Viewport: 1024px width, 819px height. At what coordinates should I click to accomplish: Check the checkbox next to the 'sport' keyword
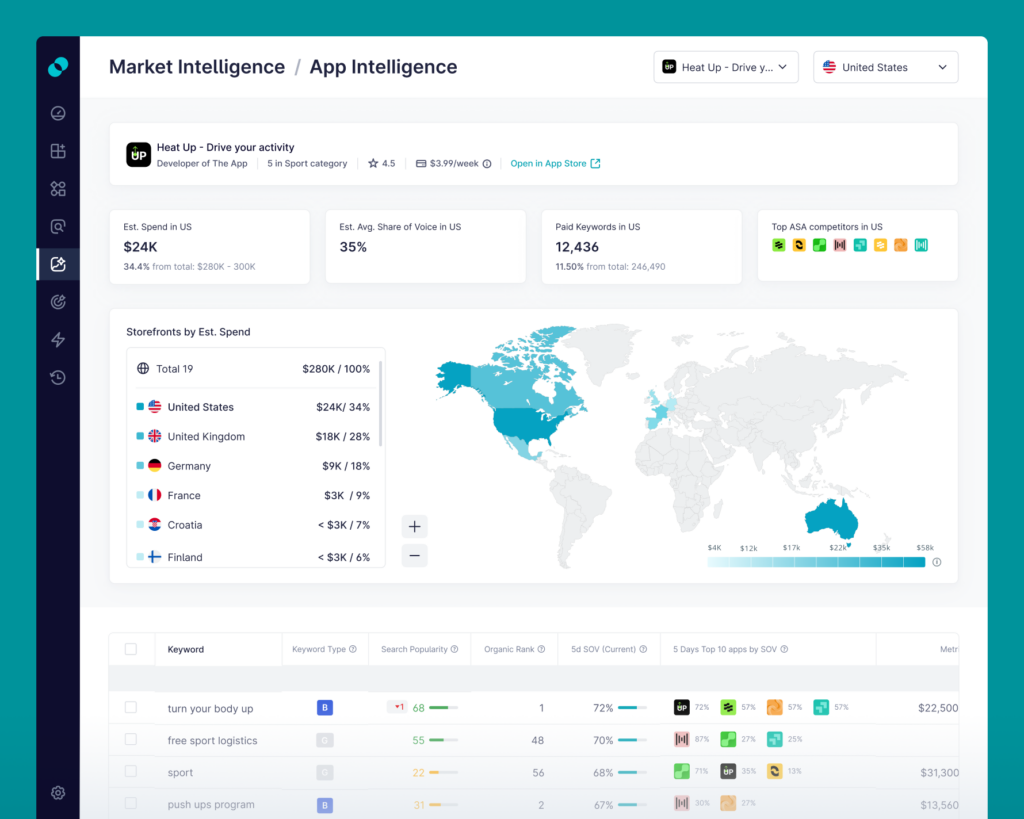click(131, 772)
